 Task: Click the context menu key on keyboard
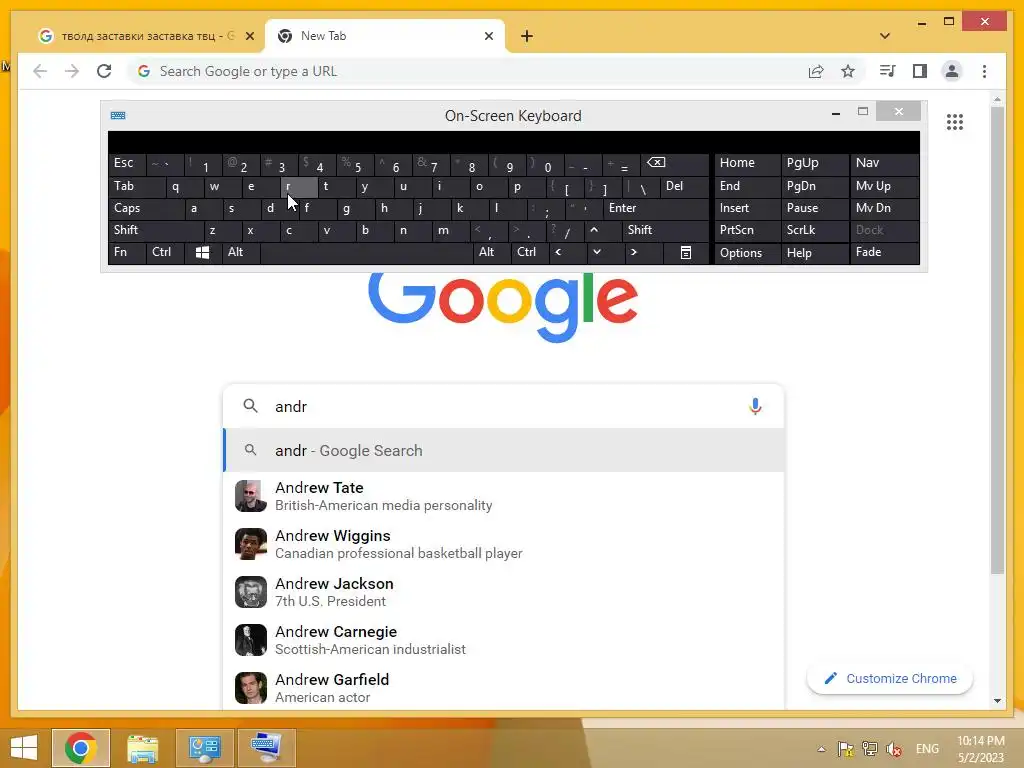(x=685, y=253)
